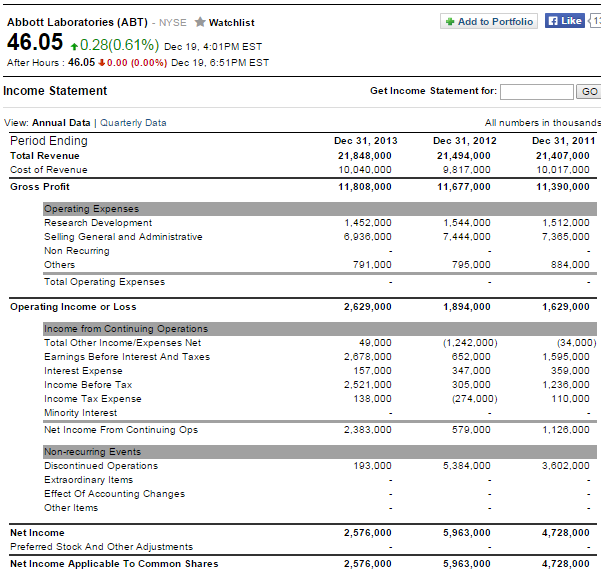Focus the Get Income Statement symbol field

tap(537, 92)
